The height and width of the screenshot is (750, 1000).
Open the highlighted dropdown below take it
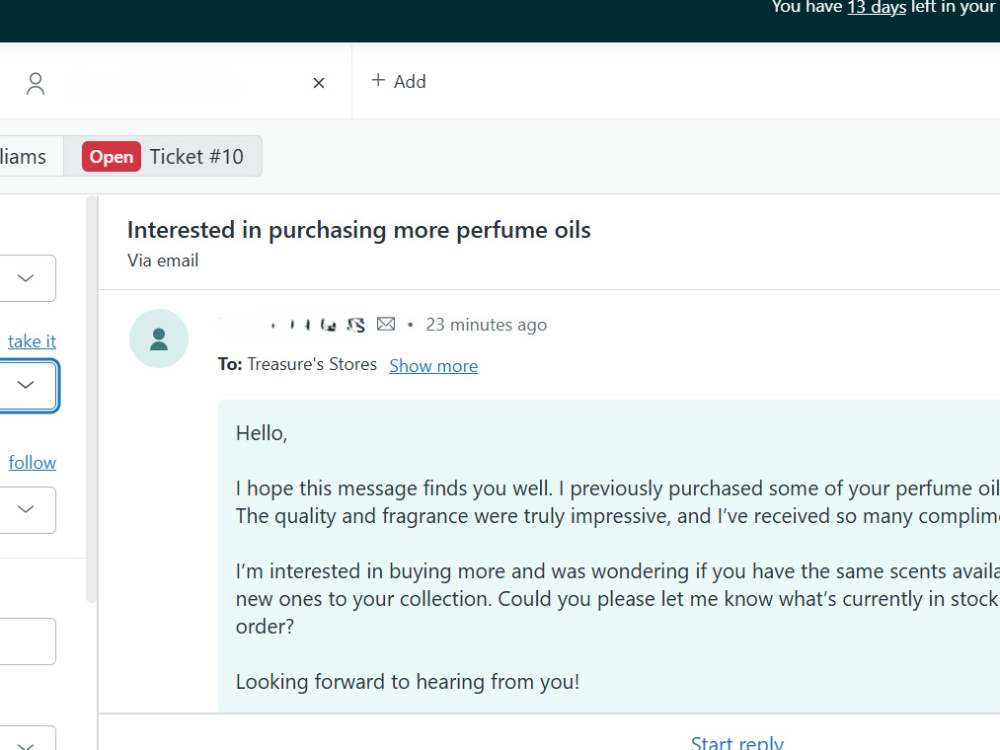[28, 385]
